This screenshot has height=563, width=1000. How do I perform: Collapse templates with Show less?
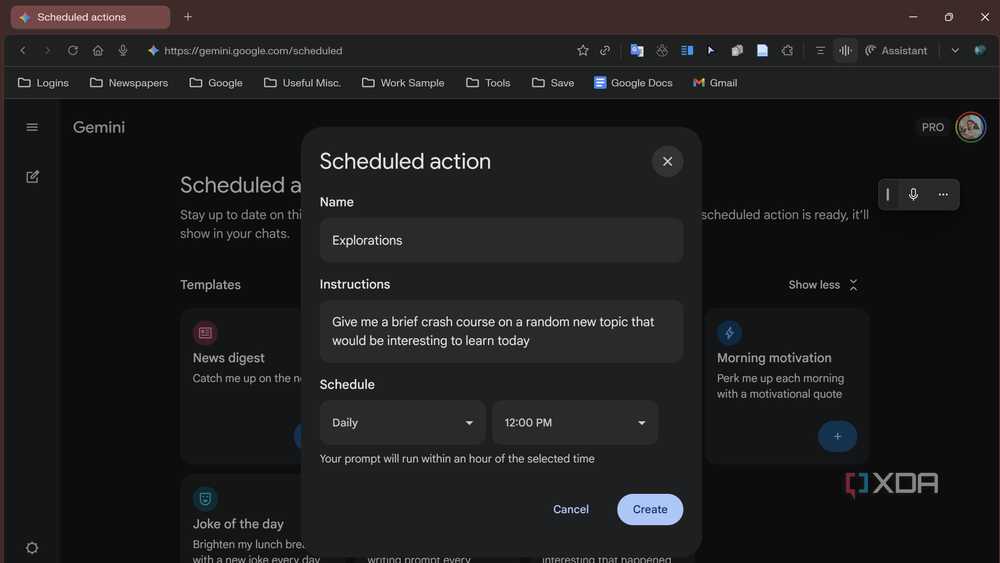(x=823, y=285)
